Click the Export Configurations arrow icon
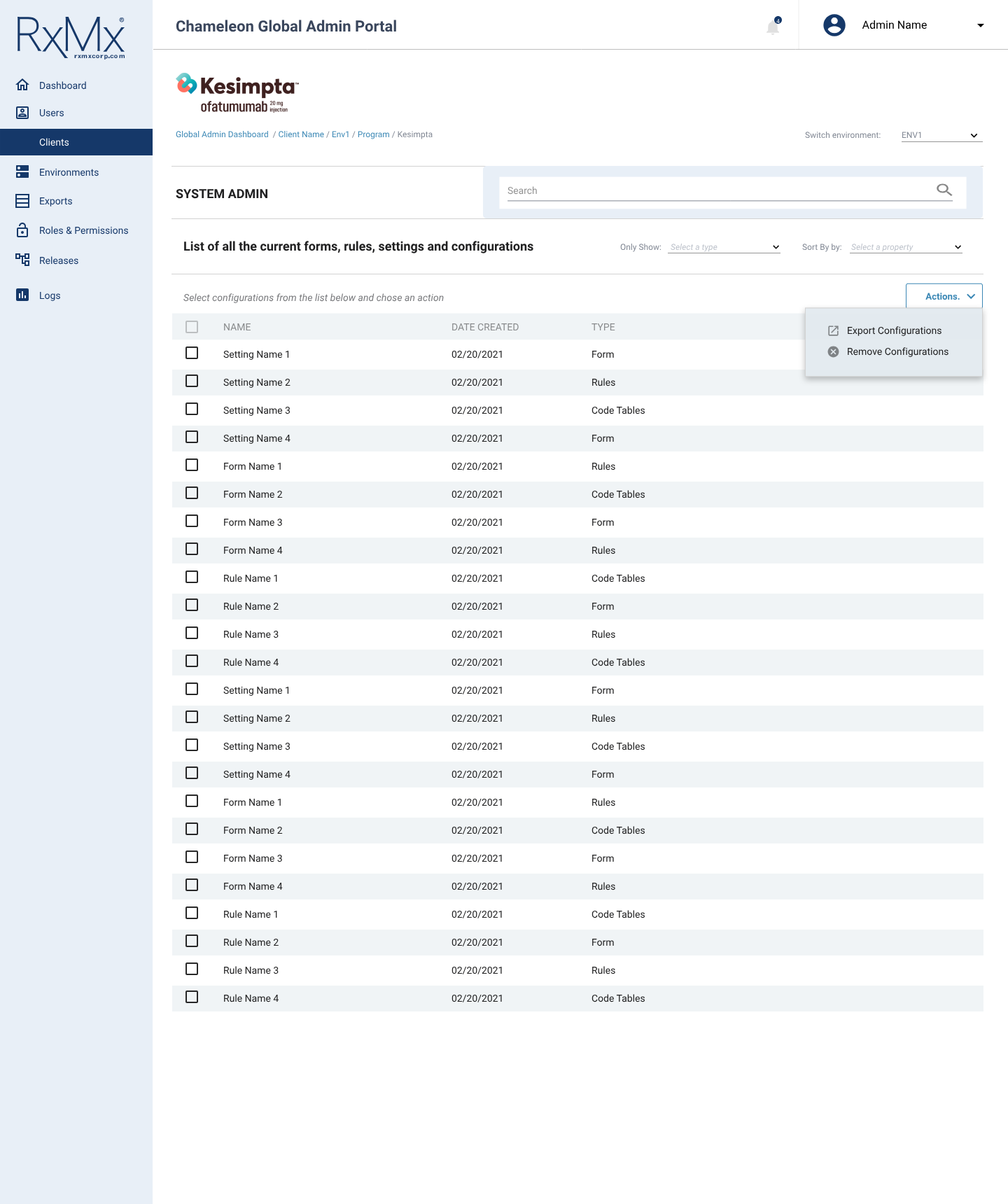 pyautogui.click(x=833, y=330)
